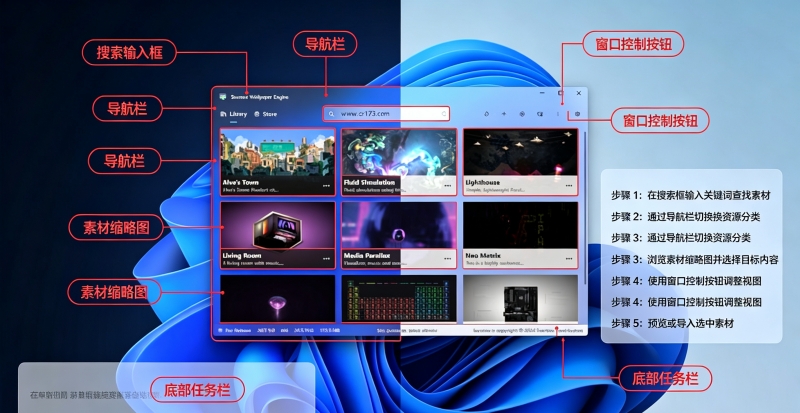Image resolution: width=800 pixels, height=413 pixels.
Task: Open more options for Alve's Town wallpaper
Action: 327,186
